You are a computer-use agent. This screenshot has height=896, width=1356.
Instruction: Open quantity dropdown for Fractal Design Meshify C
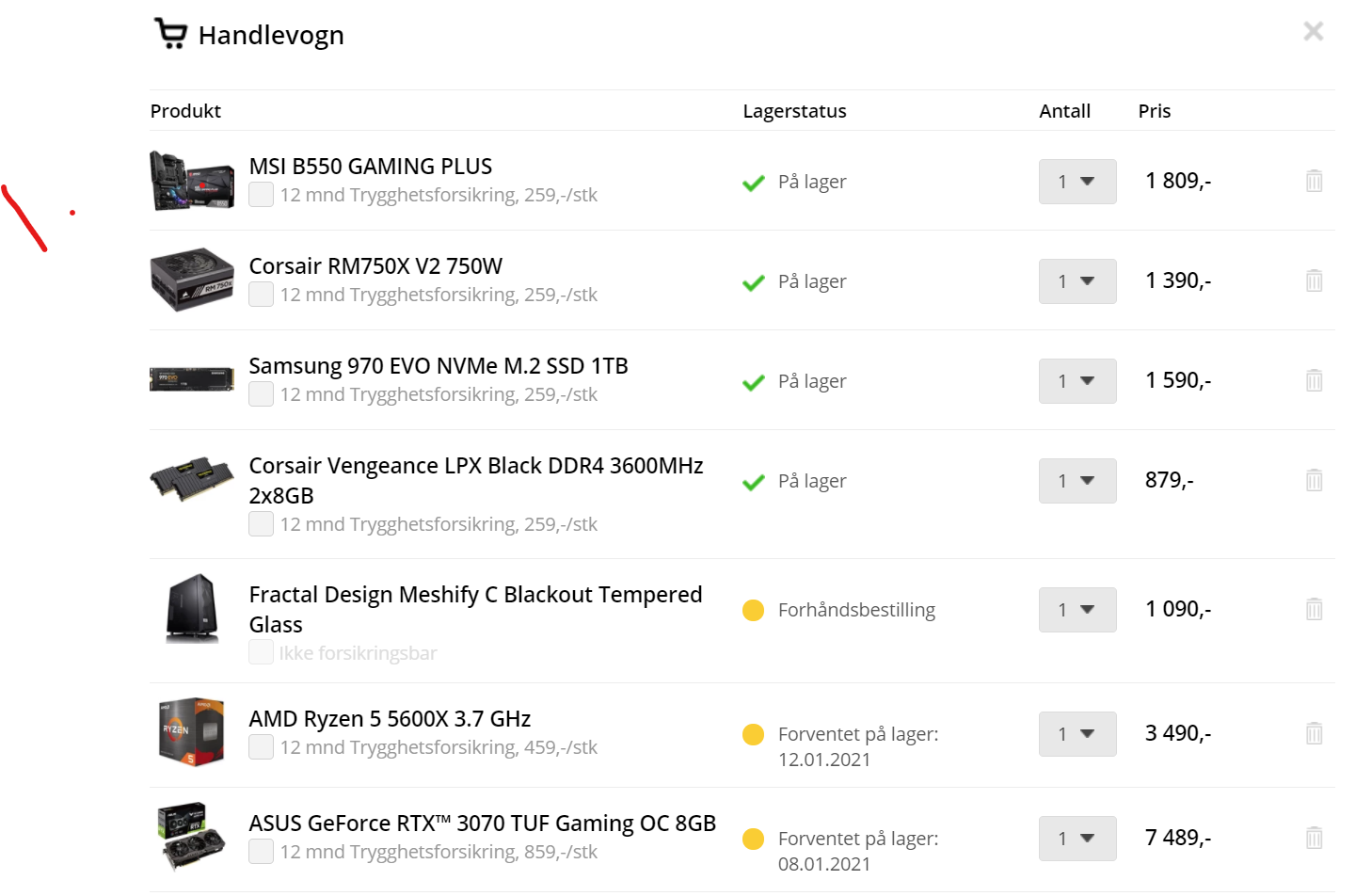coord(1077,610)
